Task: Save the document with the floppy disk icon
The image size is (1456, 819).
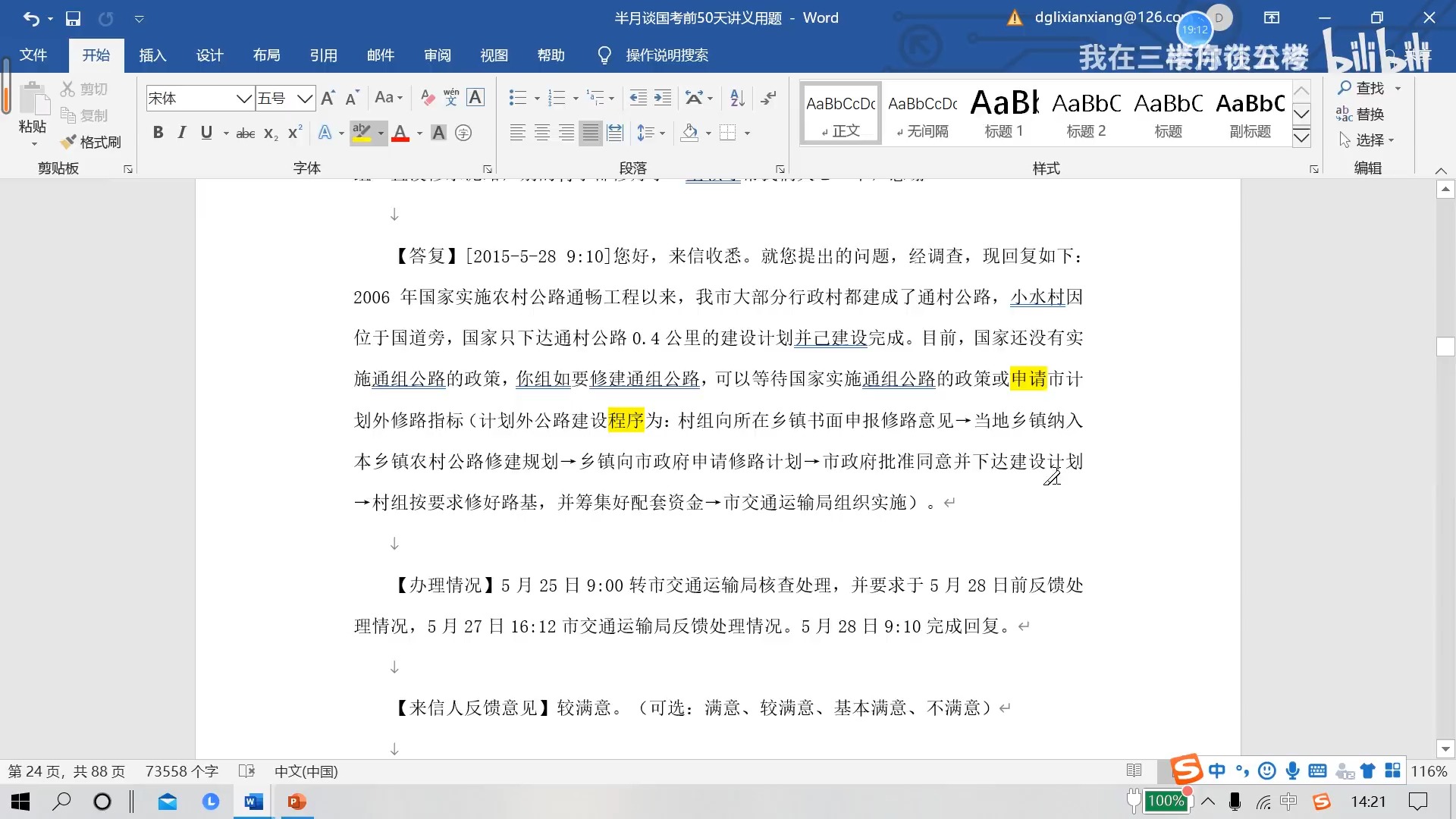Action: click(73, 18)
